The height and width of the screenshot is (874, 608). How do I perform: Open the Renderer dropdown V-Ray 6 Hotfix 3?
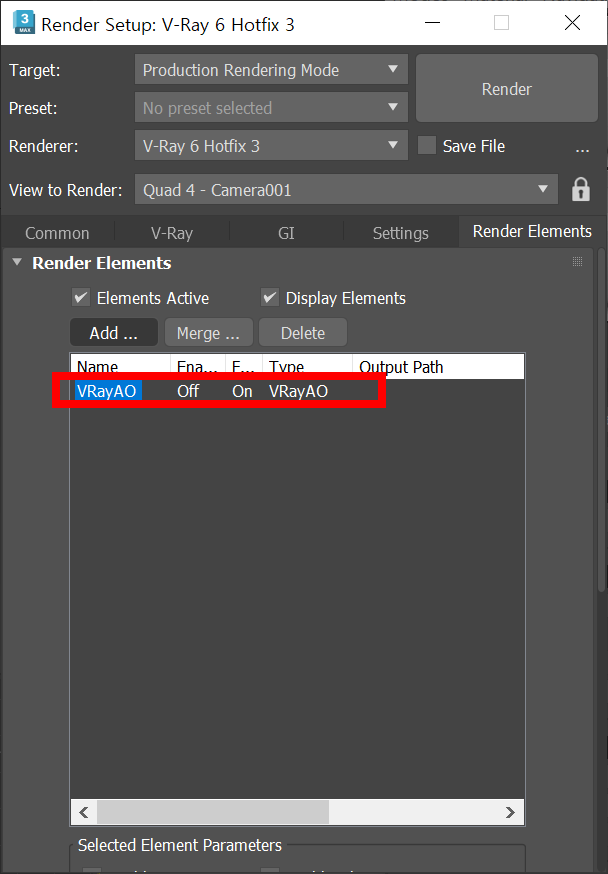(x=271, y=145)
